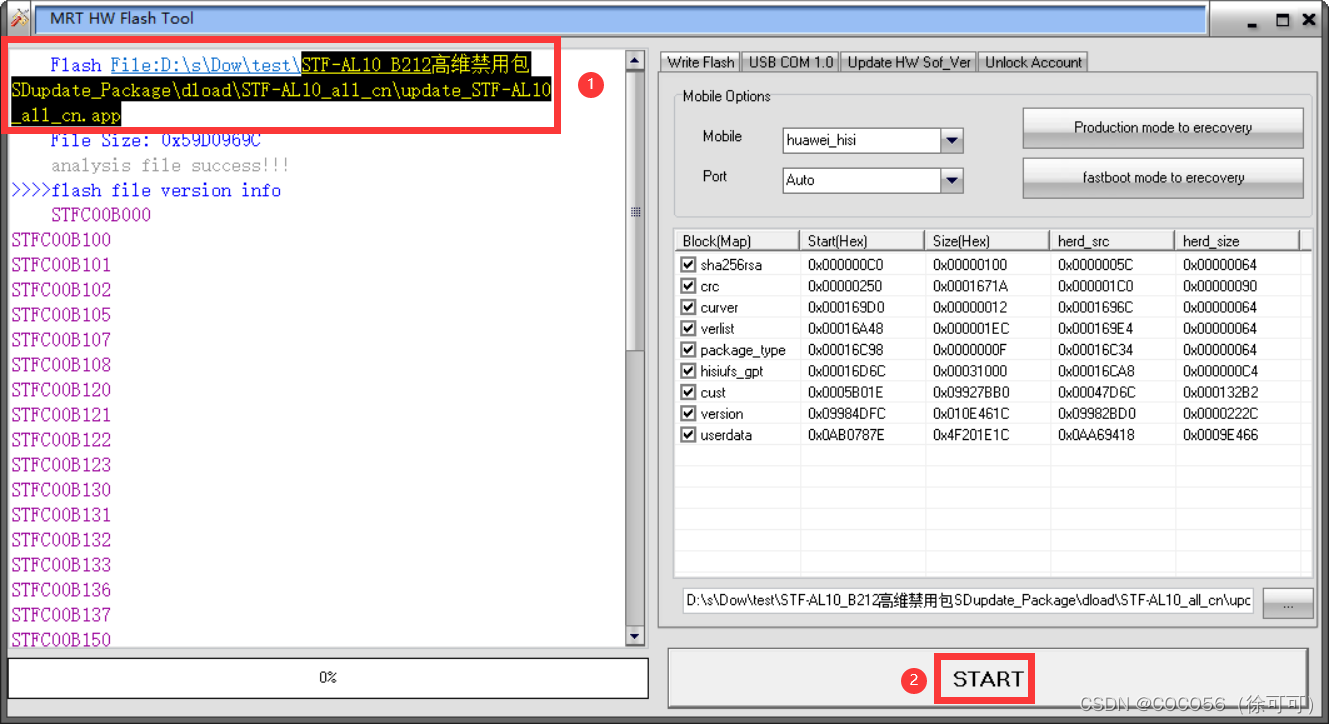Toggle the sha256rsa block checkbox
The width and height of the screenshot is (1329, 724).
tap(688, 265)
